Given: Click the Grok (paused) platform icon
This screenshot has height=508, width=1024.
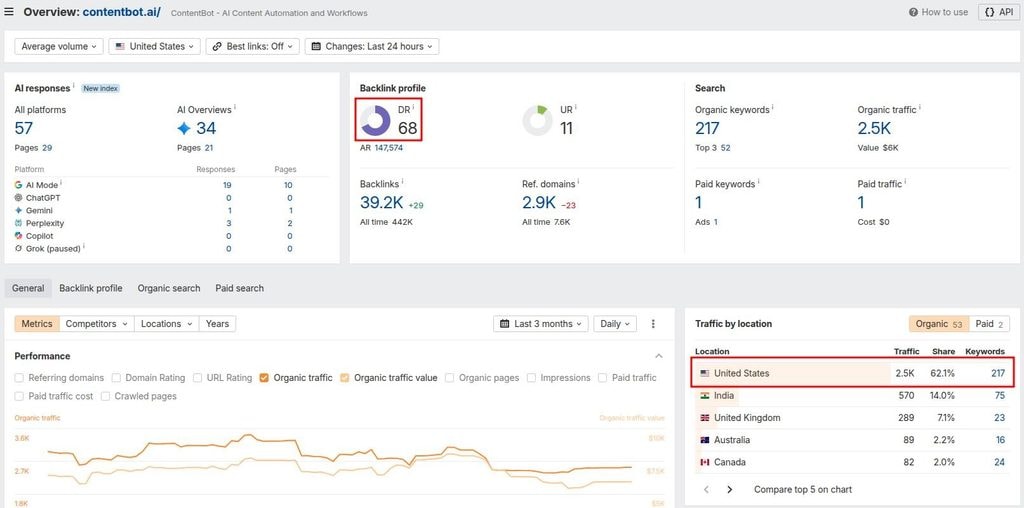Looking at the screenshot, I should (x=18, y=249).
